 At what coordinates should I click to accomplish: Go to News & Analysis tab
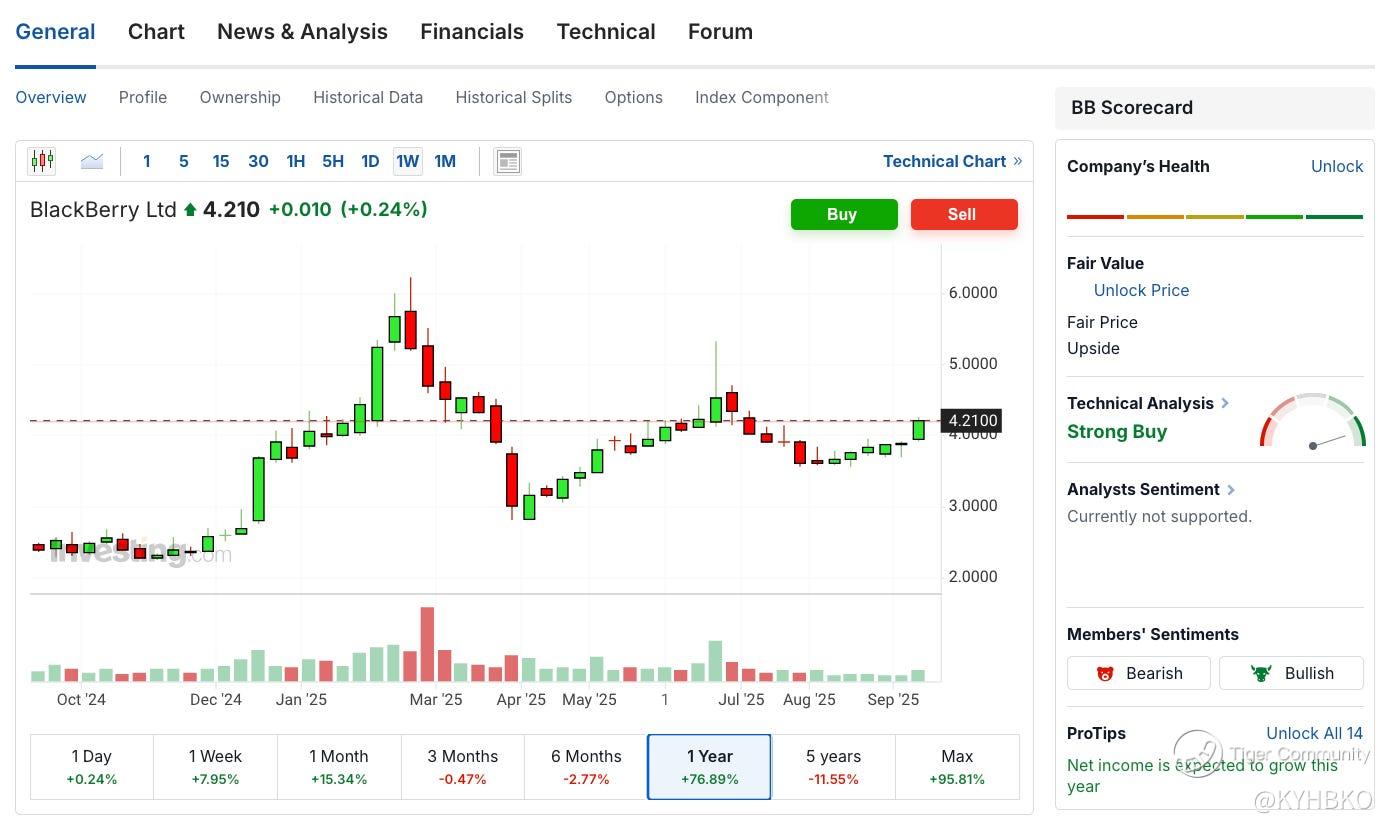pyautogui.click(x=302, y=32)
